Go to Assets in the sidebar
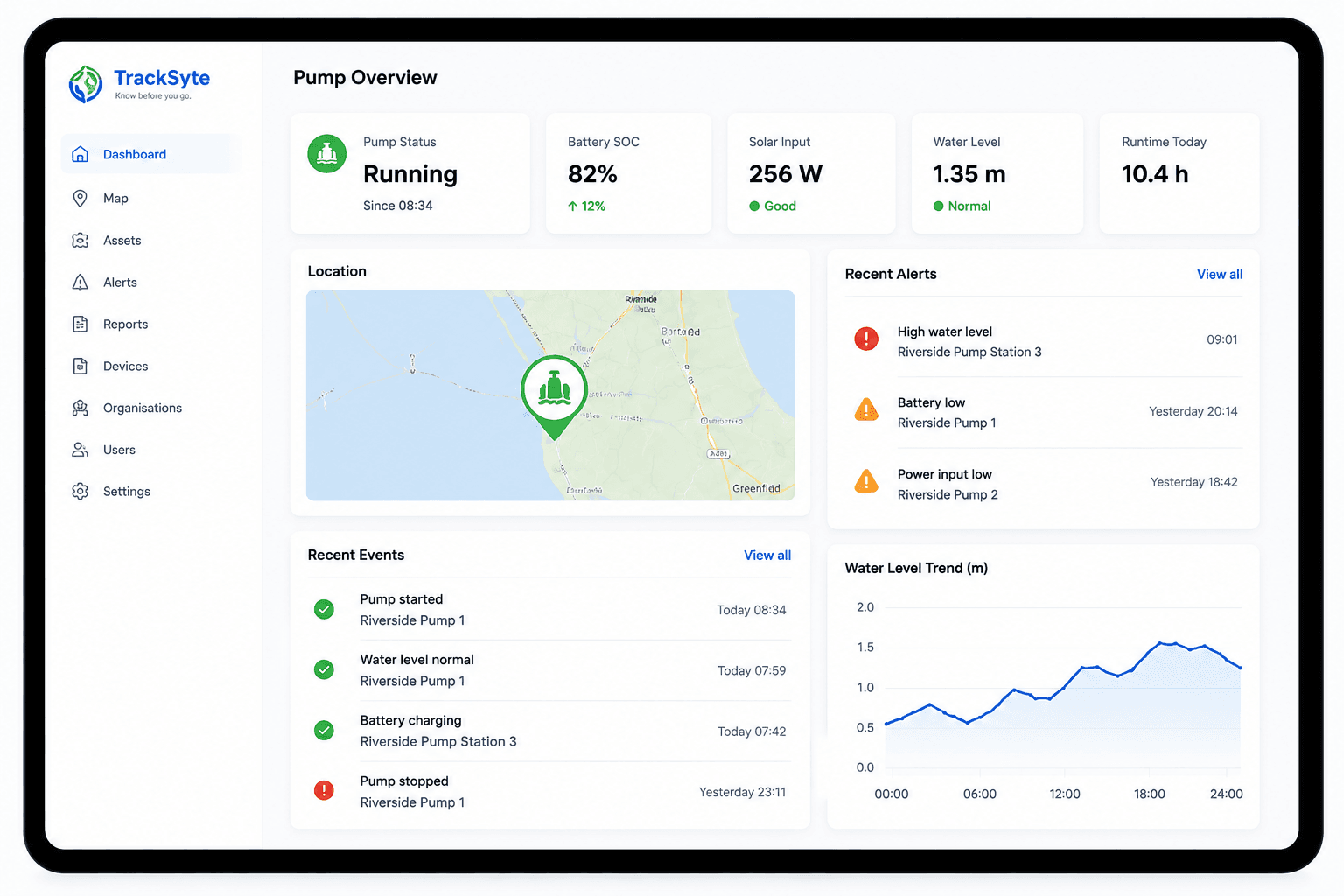The image size is (1344, 896). pos(150,240)
